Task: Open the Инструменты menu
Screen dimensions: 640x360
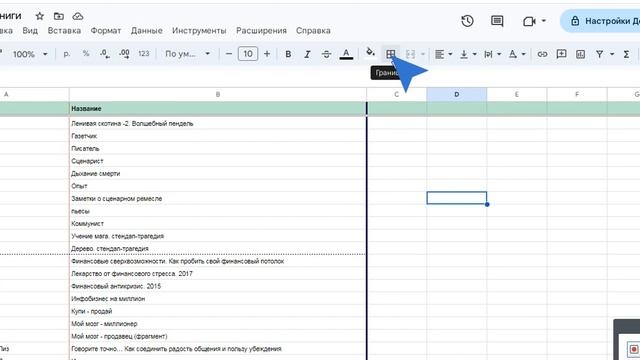Action: click(x=199, y=31)
